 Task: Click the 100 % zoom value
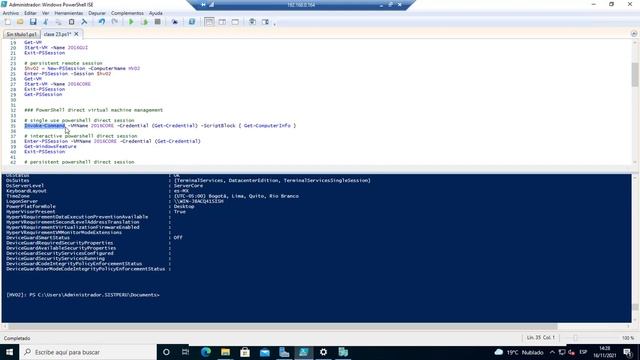tap(628, 338)
